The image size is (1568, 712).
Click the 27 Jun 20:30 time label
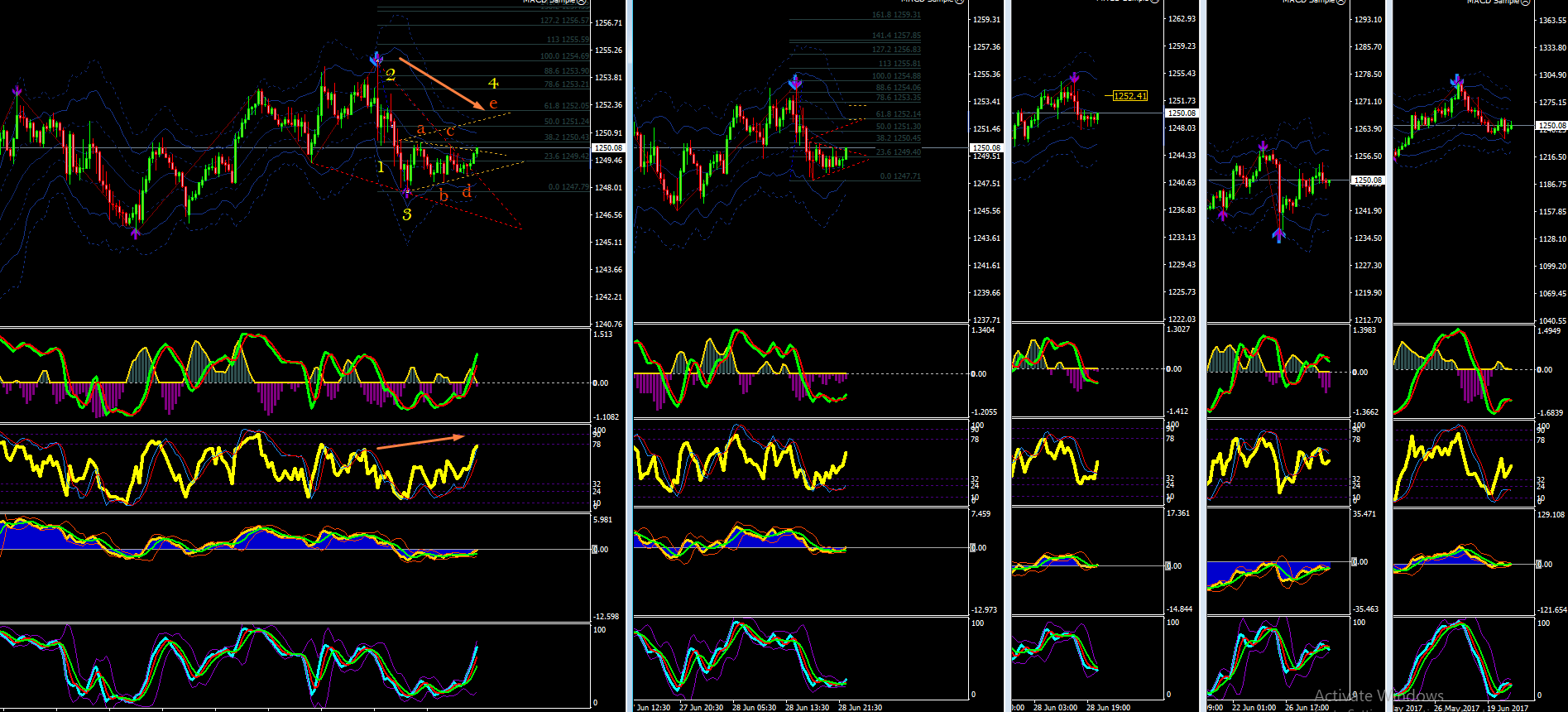[x=701, y=708]
